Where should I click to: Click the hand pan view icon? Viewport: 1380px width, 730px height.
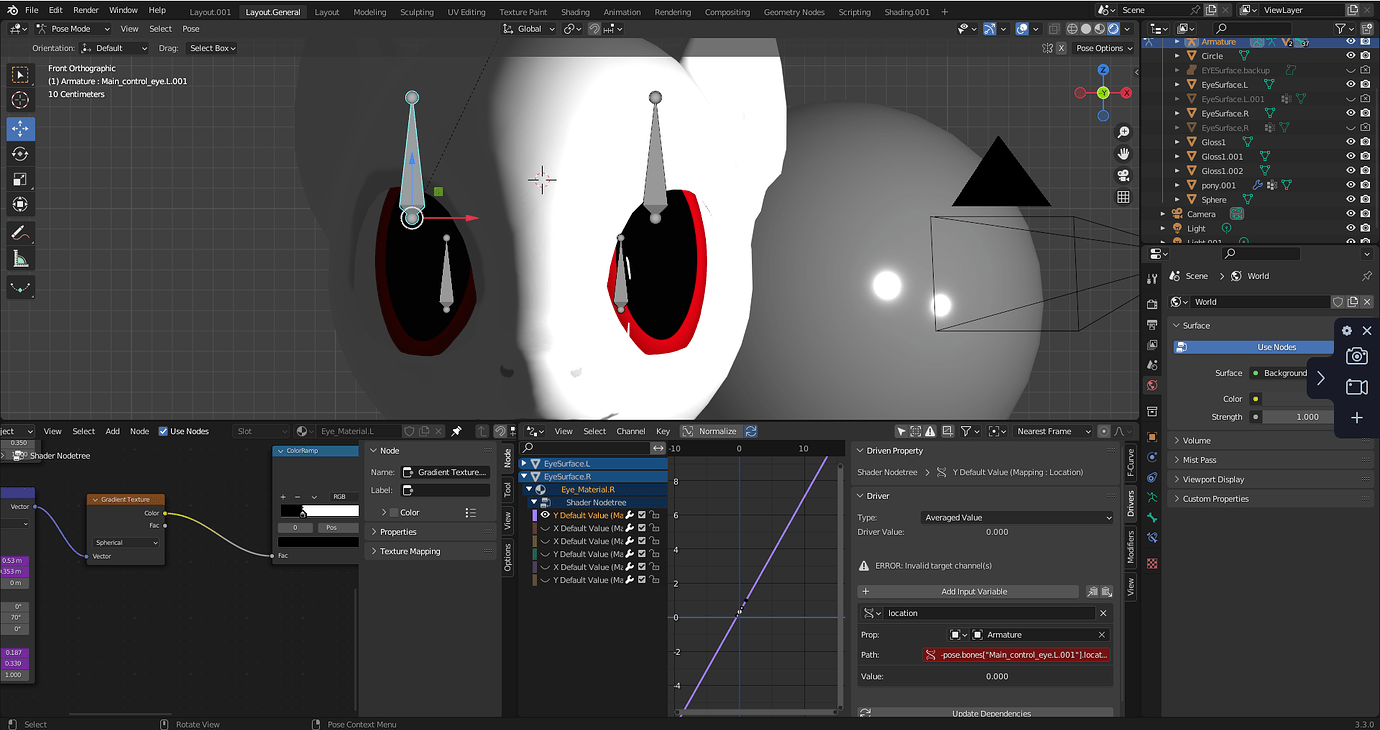coord(1124,154)
